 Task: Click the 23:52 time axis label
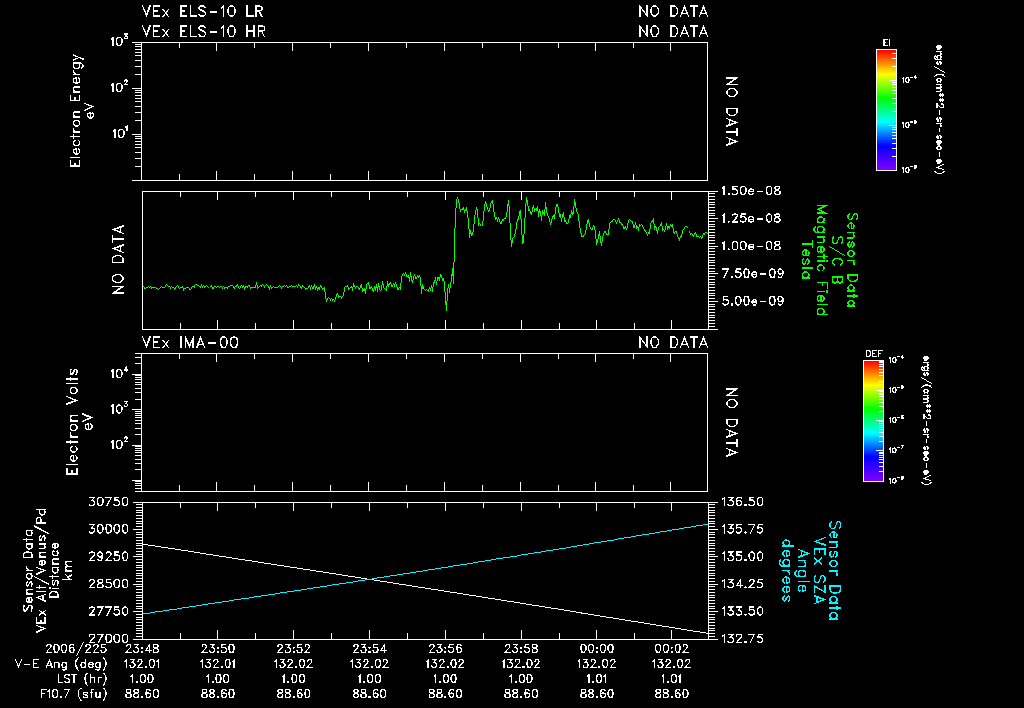point(293,649)
